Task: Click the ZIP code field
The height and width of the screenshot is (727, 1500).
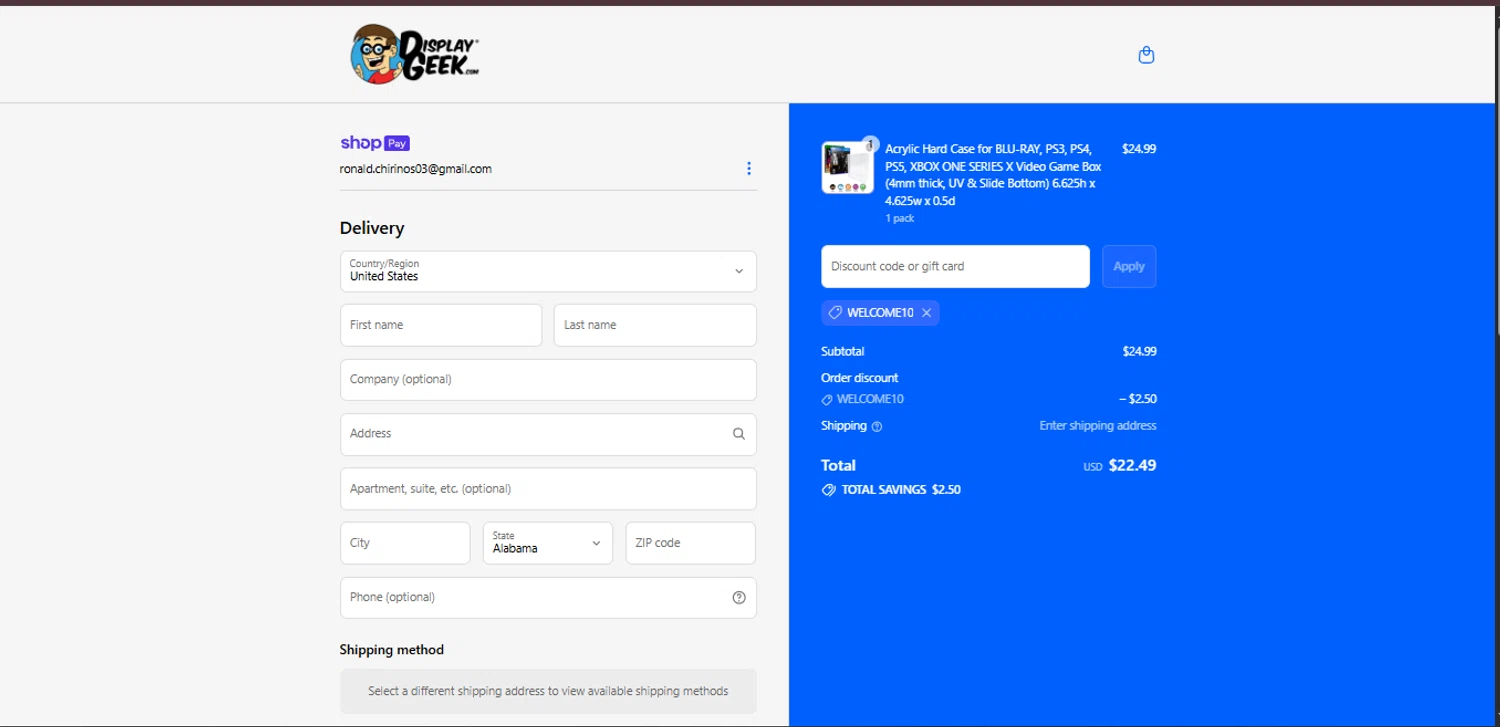Action: coord(691,543)
